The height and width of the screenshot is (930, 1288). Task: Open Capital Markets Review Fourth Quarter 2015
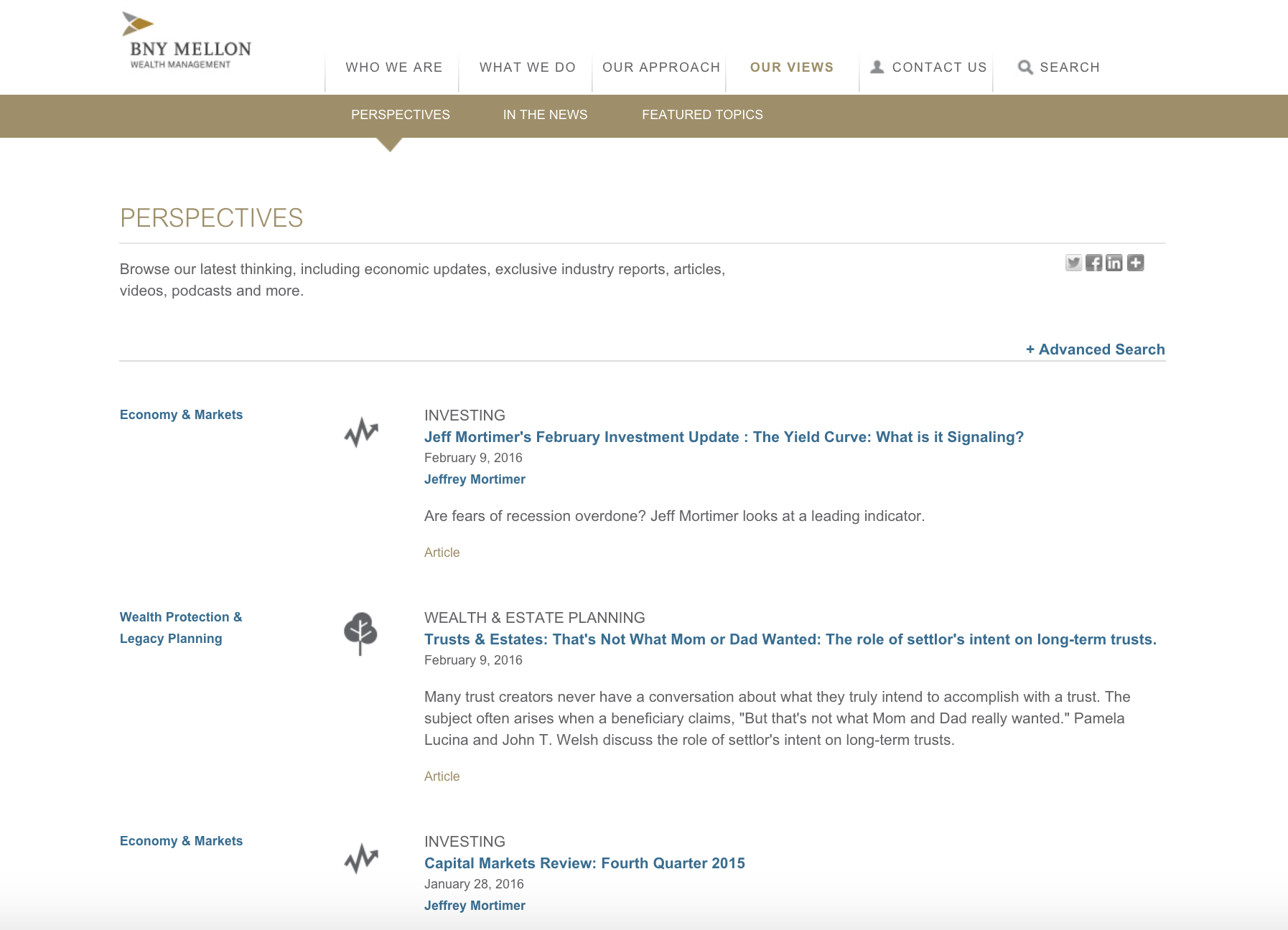click(584, 863)
